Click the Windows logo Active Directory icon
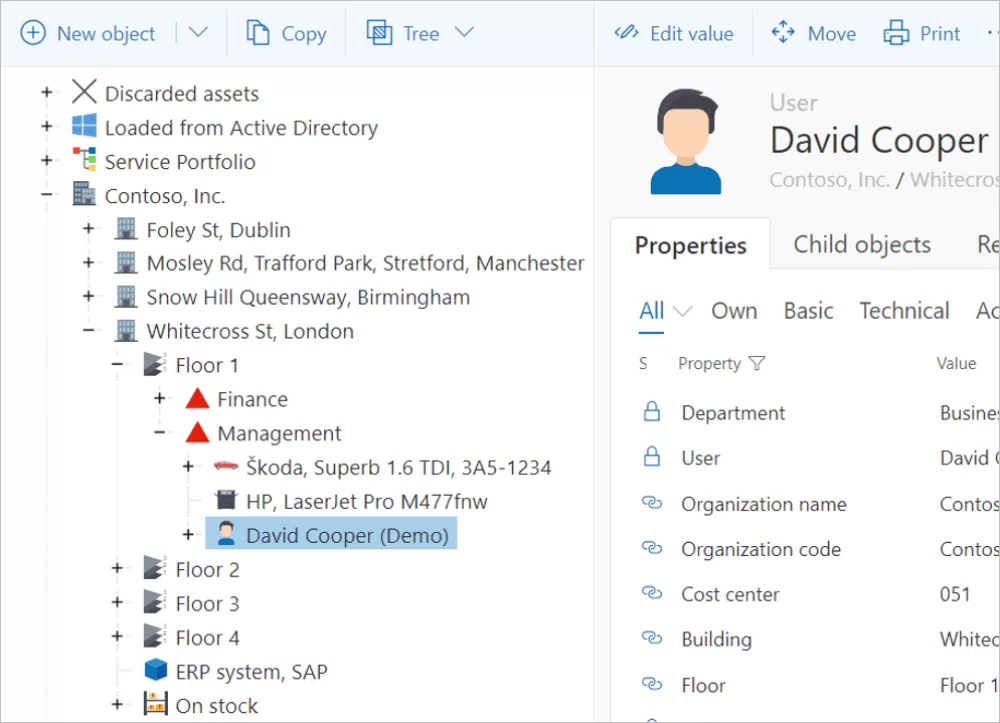Screen dimensions: 1000x723 coord(84,127)
